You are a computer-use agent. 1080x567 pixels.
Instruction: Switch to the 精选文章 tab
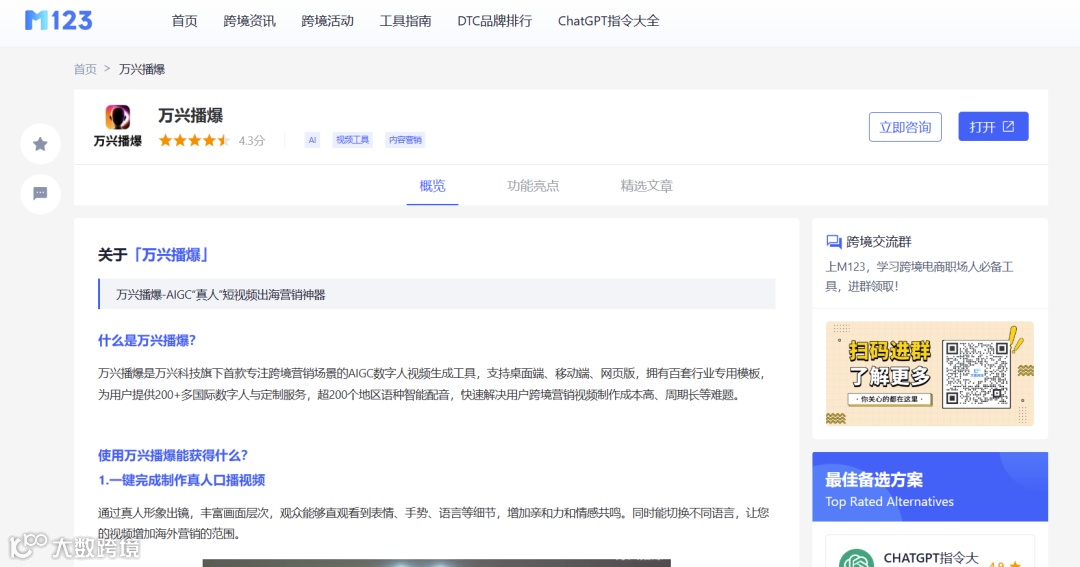[646, 186]
